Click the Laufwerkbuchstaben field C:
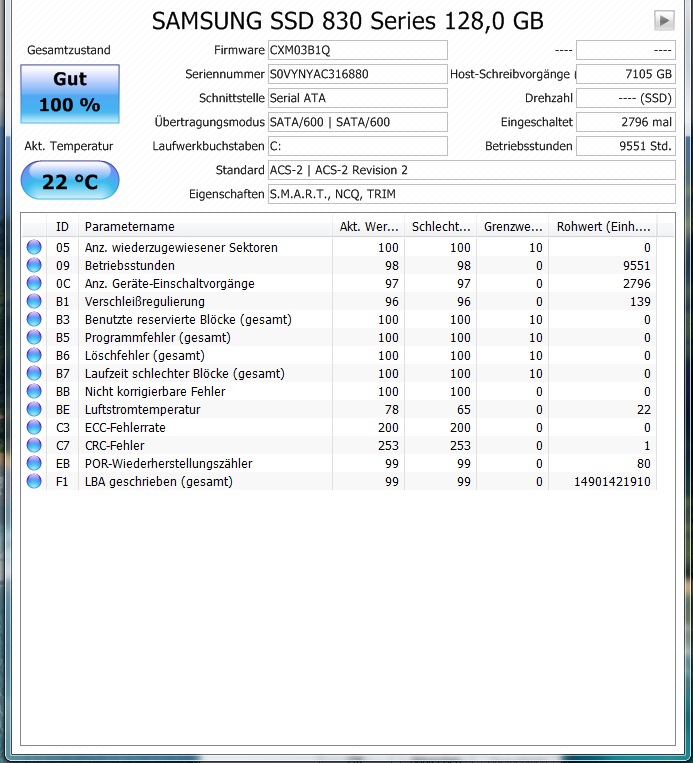The image size is (693, 763). (358, 146)
